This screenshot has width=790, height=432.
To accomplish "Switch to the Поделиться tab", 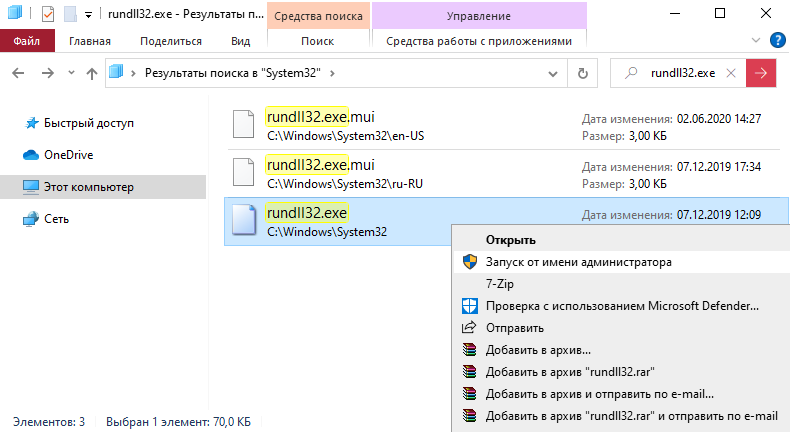I will (171, 41).
